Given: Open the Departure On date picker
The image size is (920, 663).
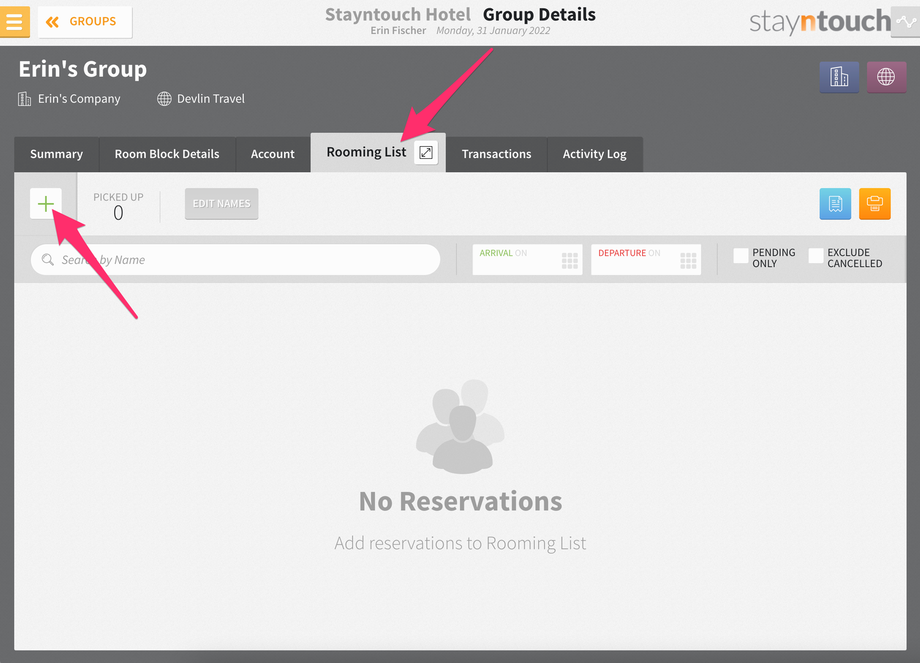Looking at the screenshot, I should tap(646, 259).
